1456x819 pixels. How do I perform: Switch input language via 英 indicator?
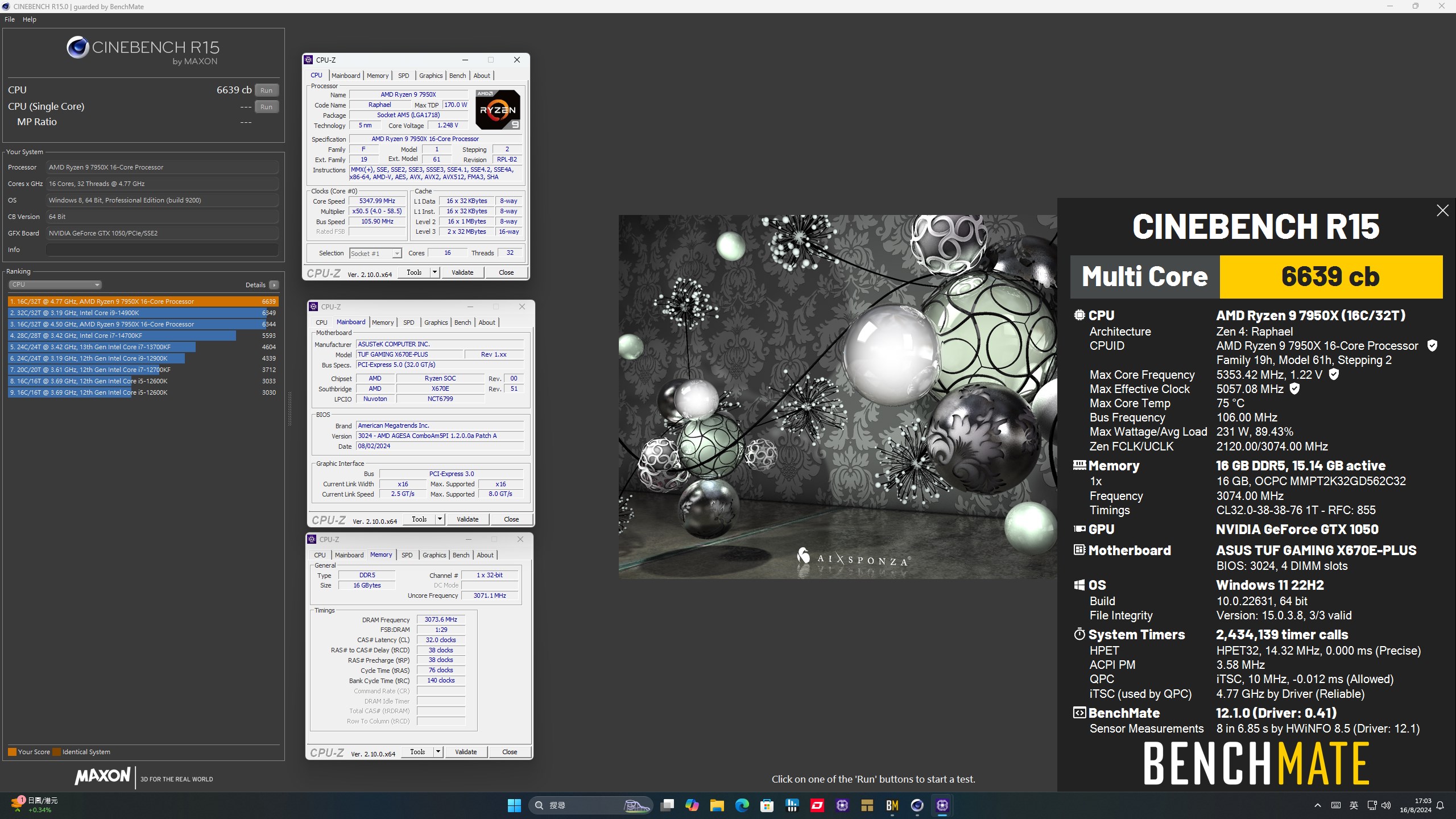pyautogui.click(x=1354, y=805)
